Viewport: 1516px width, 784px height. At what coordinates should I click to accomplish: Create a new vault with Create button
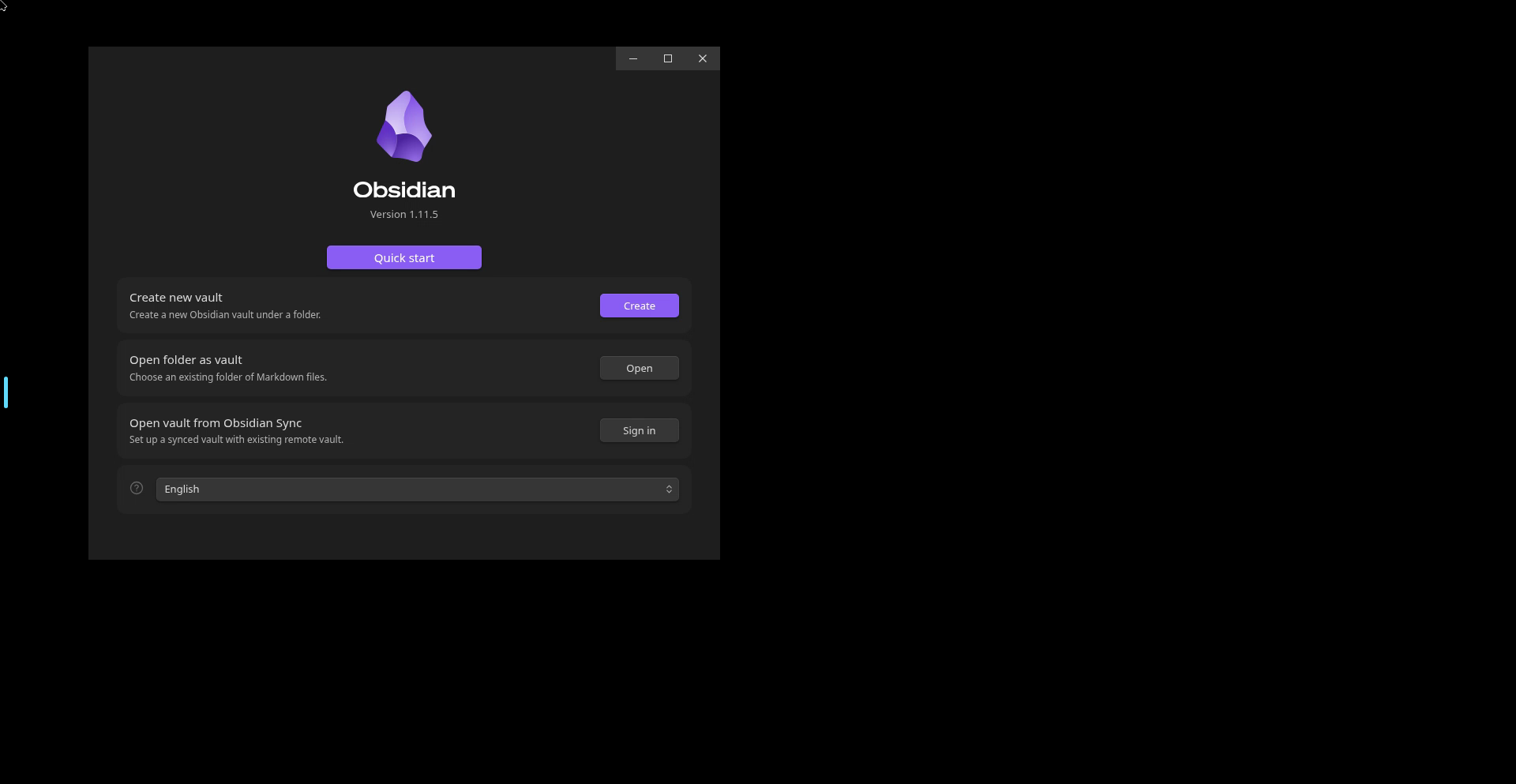tap(640, 306)
